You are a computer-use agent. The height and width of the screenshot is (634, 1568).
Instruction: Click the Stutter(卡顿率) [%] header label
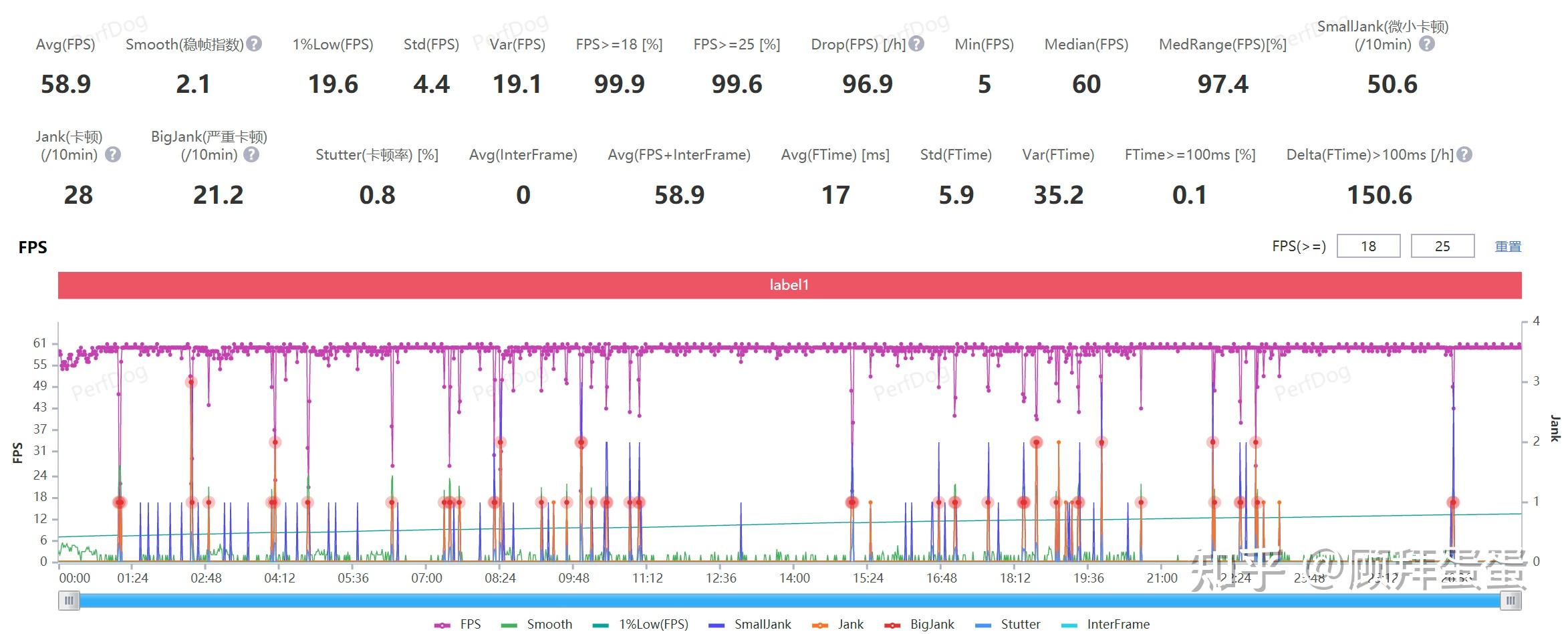377,155
